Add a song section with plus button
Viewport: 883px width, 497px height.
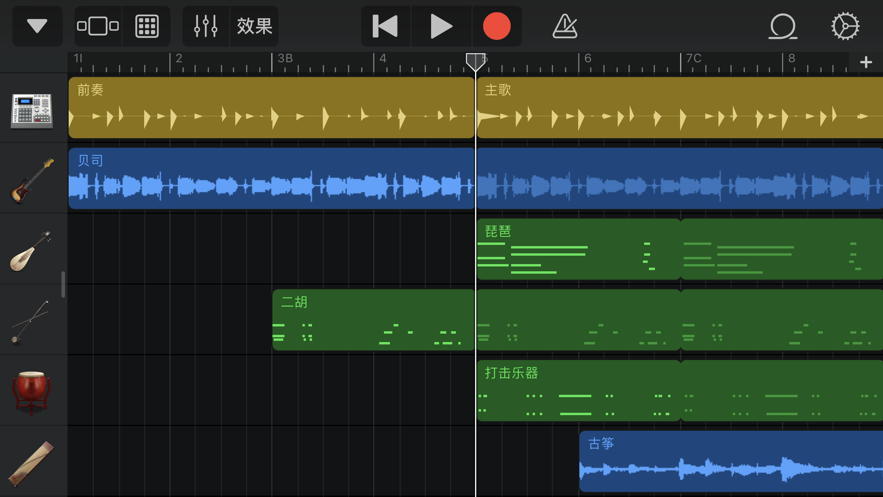866,62
